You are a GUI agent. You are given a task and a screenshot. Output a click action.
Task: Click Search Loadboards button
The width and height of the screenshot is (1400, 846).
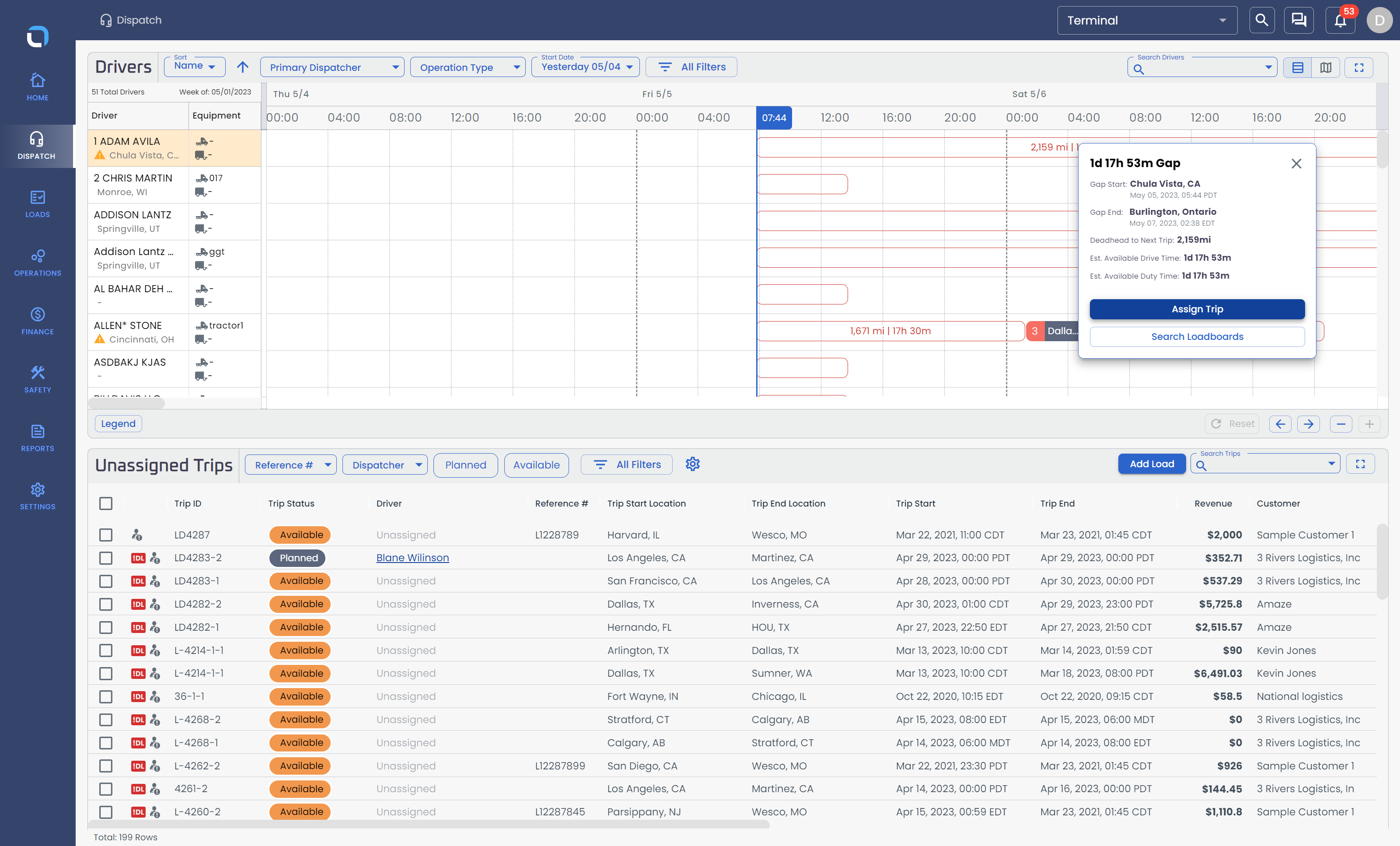(x=1197, y=336)
